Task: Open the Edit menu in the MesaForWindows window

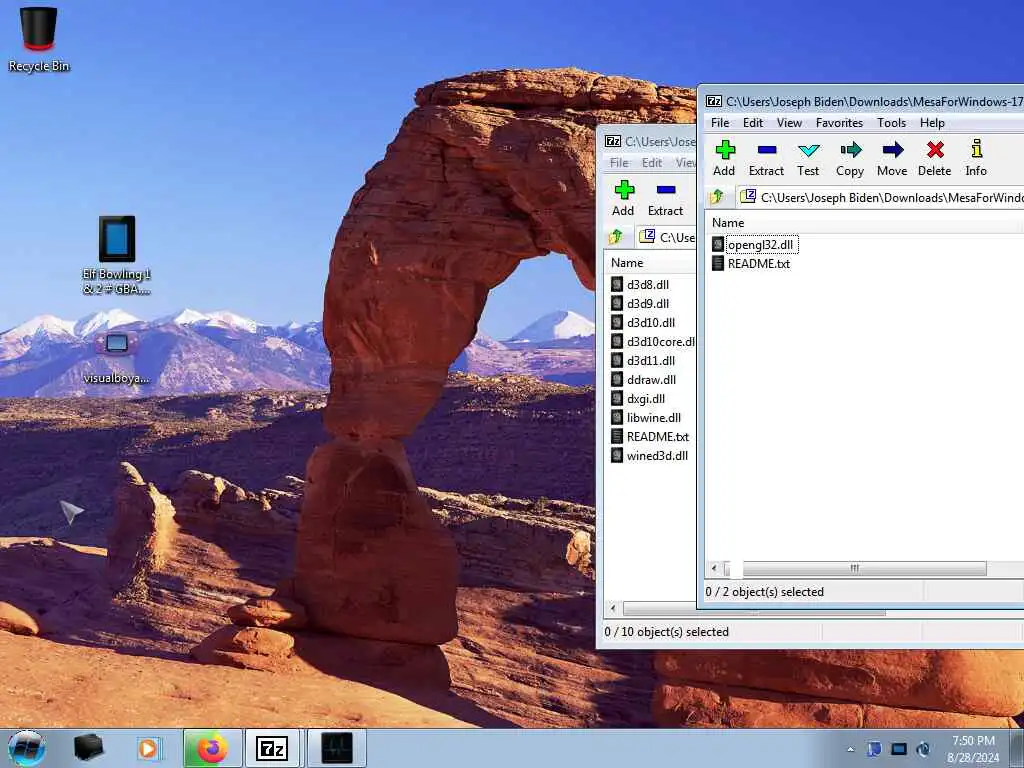Action: [753, 123]
